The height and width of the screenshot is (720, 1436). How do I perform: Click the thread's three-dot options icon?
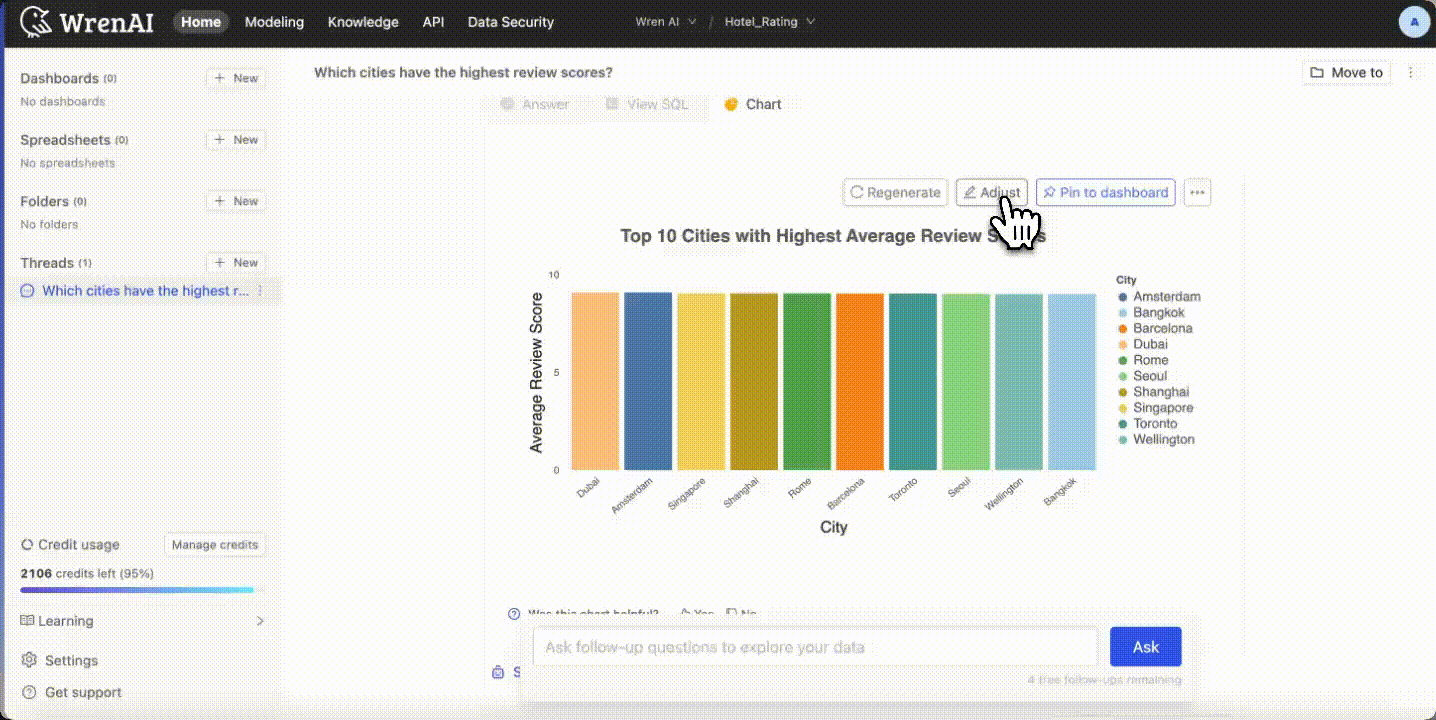point(260,291)
